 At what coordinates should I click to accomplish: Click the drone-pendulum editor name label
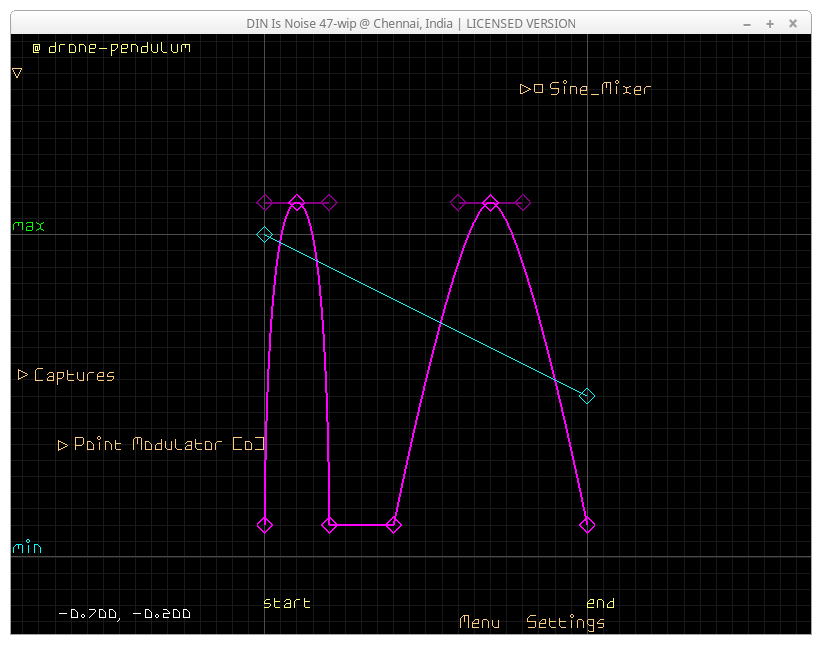coord(118,47)
